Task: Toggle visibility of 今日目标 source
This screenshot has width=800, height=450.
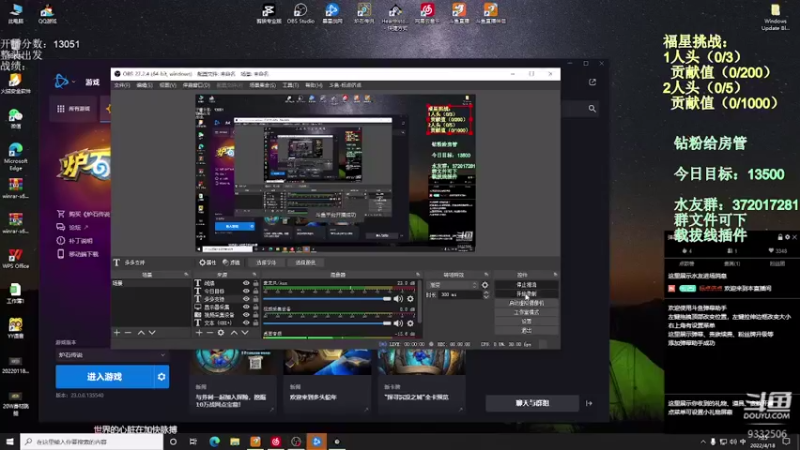Action: (246, 291)
